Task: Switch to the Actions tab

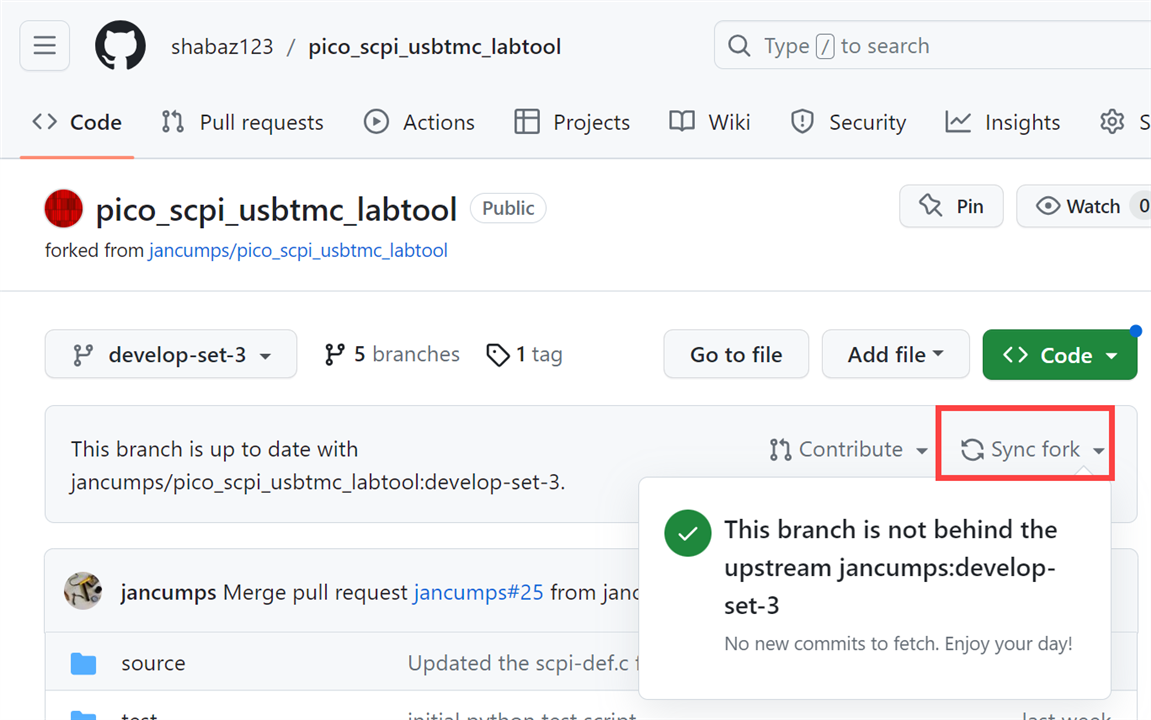Action: tap(419, 122)
